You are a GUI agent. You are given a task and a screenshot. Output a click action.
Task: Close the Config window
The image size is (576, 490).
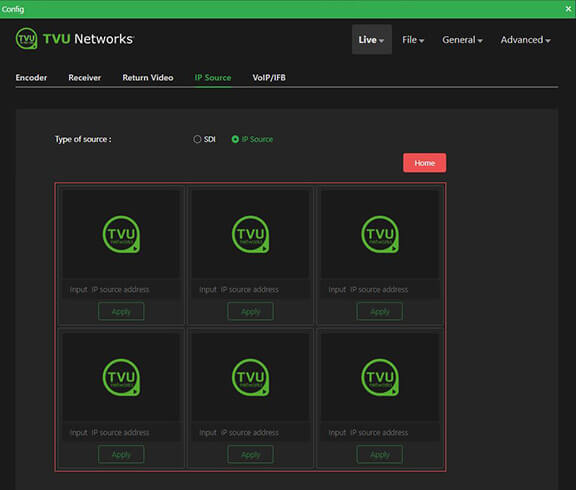(568, 9)
